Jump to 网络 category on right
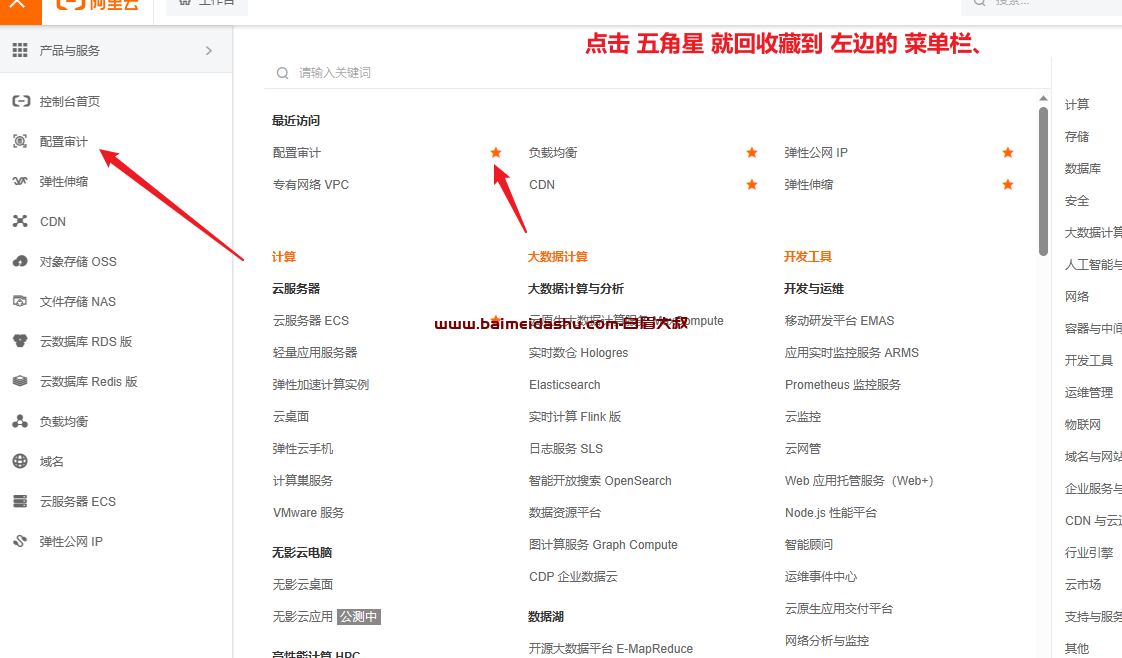Viewport: 1122px width, 658px height. point(1077,297)
